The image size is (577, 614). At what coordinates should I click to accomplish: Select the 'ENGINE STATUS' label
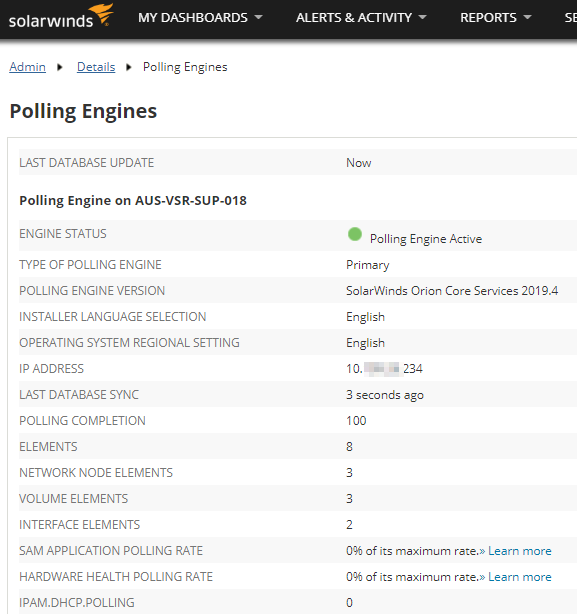click(63, 234)
